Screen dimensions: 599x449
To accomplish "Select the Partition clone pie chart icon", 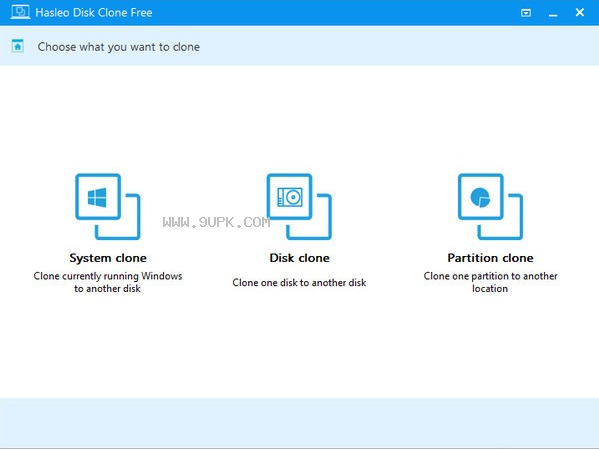I will point(481,197).
